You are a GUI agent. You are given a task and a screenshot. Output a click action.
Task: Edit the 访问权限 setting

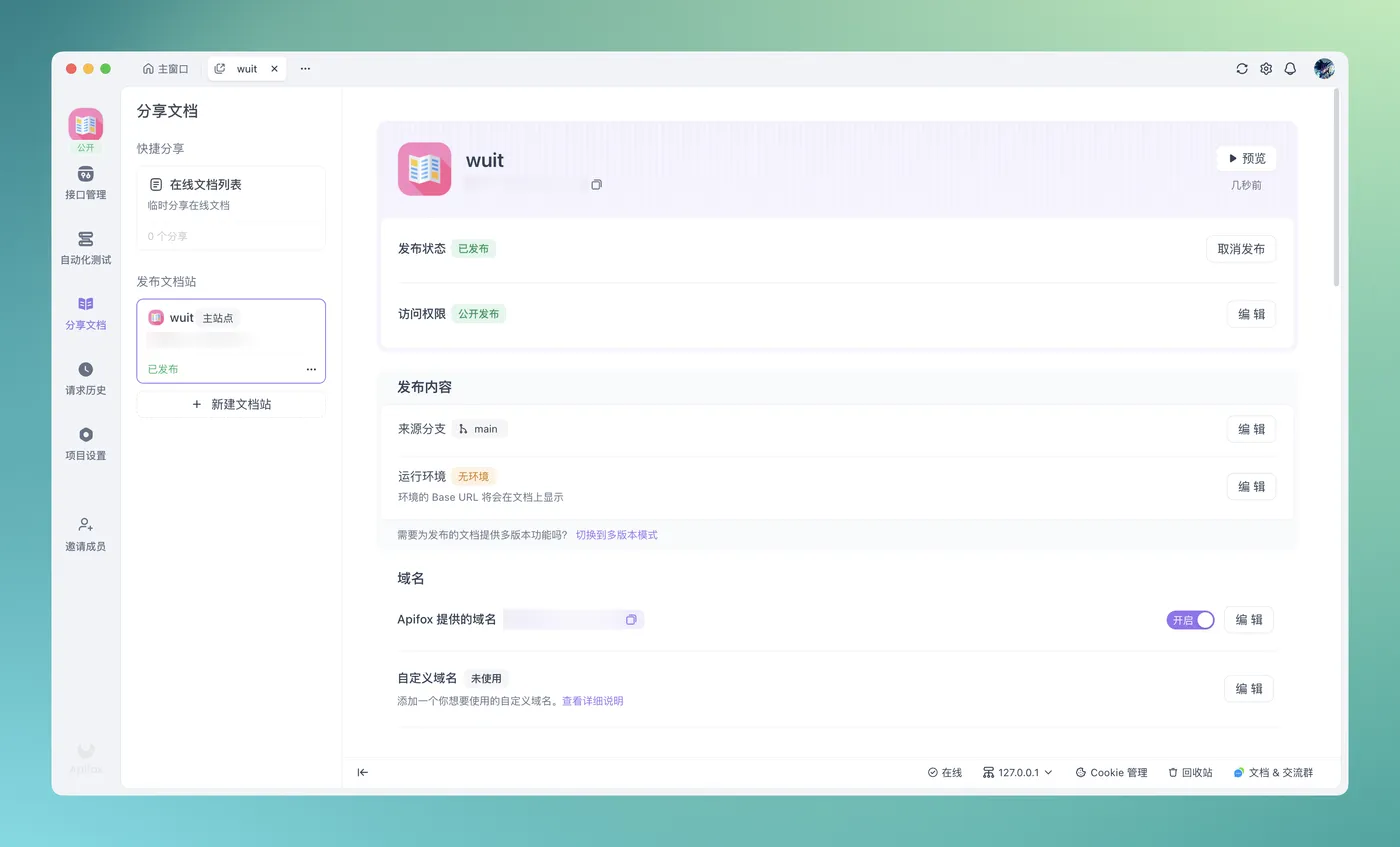pos(1251,314)
